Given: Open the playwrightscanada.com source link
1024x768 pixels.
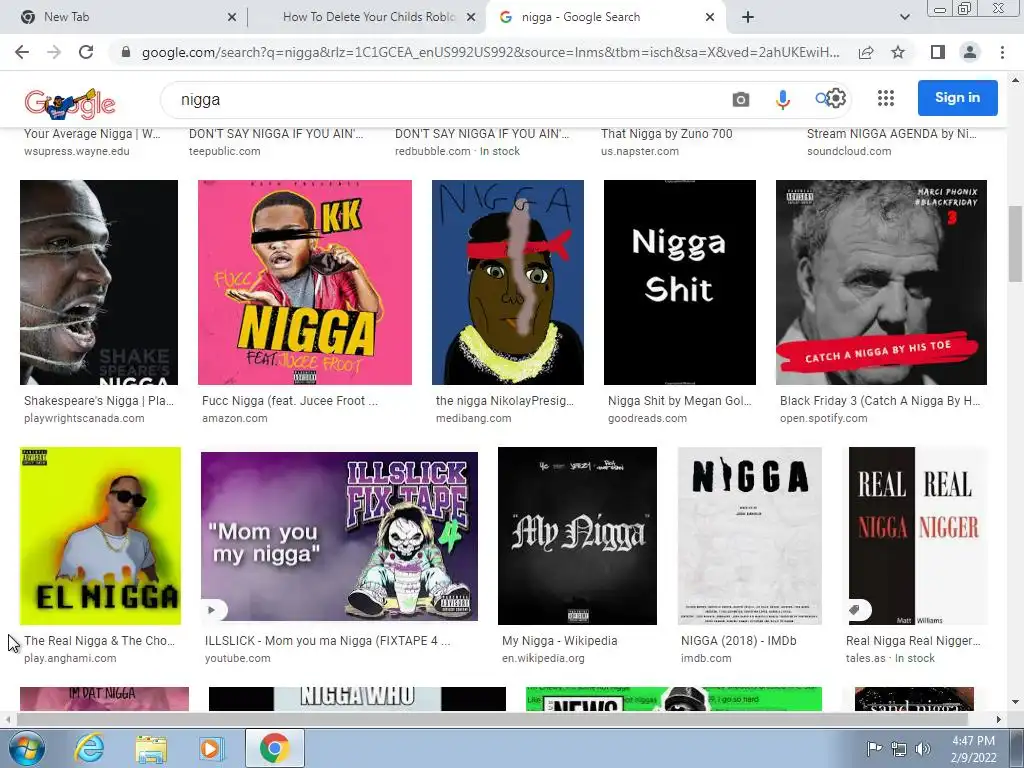Looking at the screenshot, I should click(x=84, y=418).
